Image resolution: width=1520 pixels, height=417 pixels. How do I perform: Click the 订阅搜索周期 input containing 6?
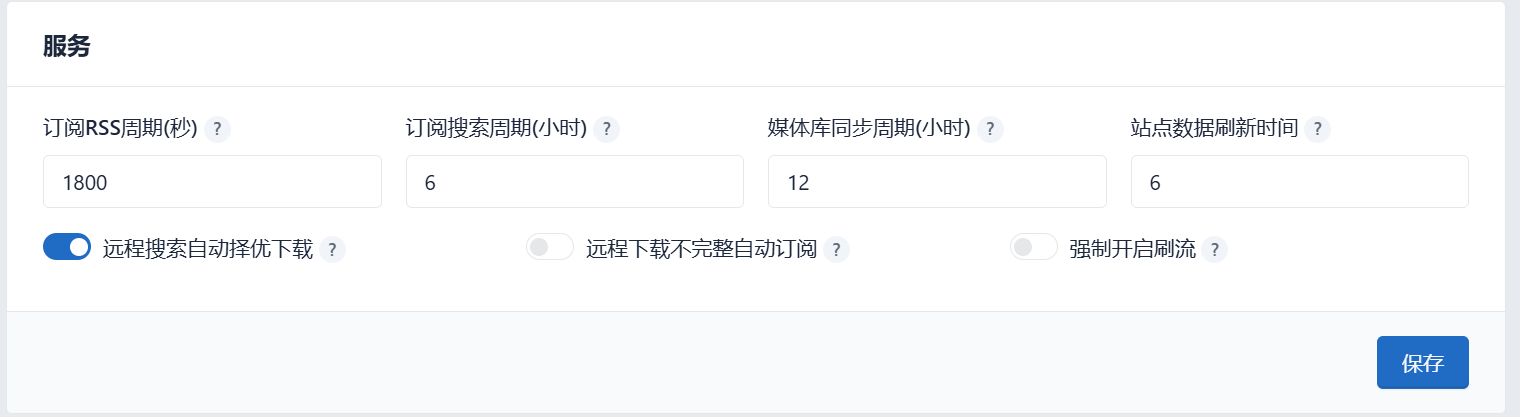pyautogui.click(x=575, y=182)
